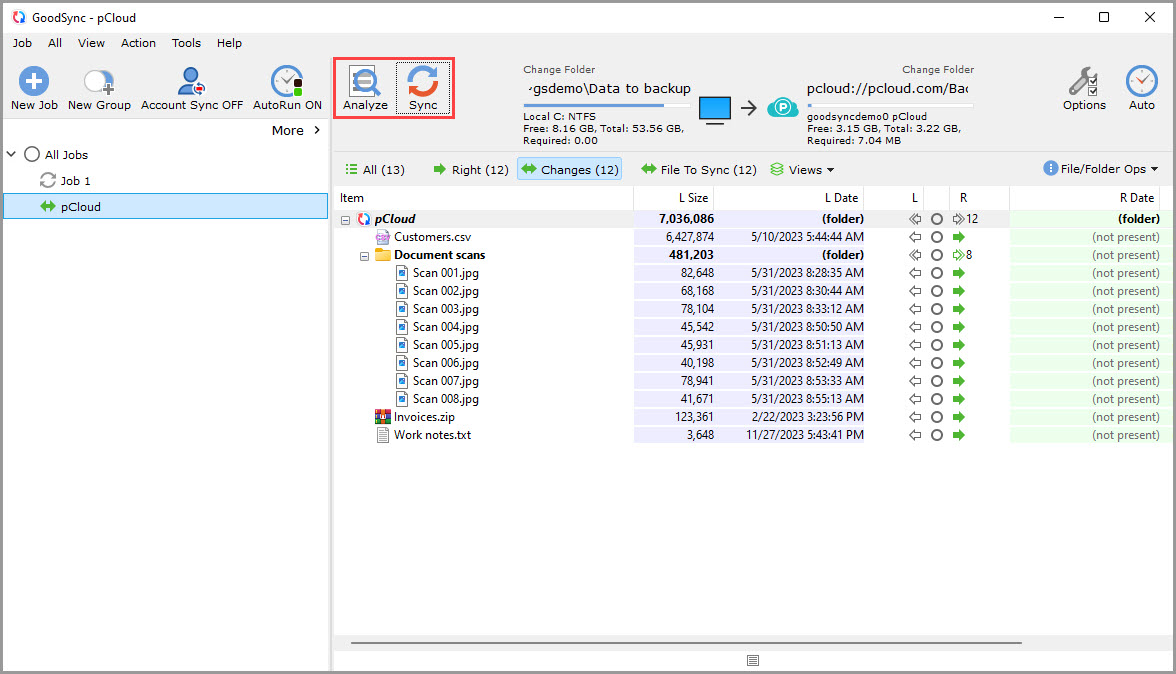Open Account Sync OFF settings
Image resolution: width=1176 pixels, height=674 pixels.
tap(192, 88)
